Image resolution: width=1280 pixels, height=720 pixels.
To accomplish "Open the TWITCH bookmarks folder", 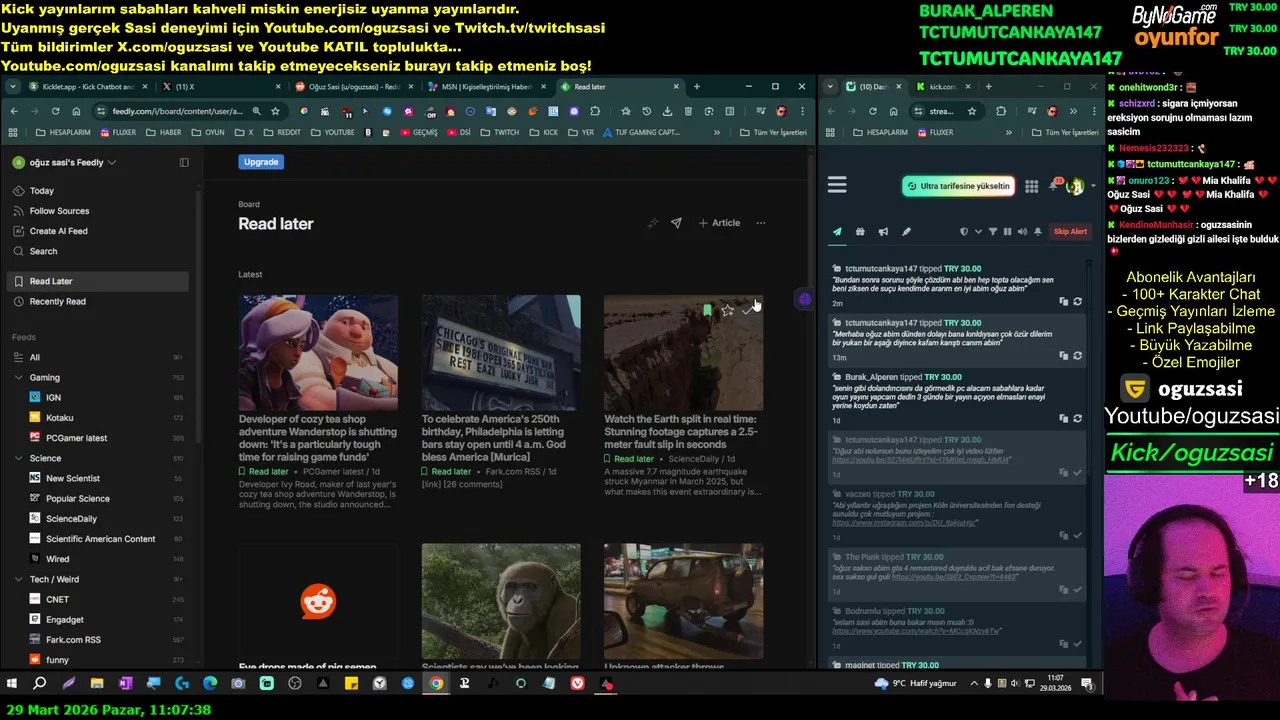I will (500, 132).
